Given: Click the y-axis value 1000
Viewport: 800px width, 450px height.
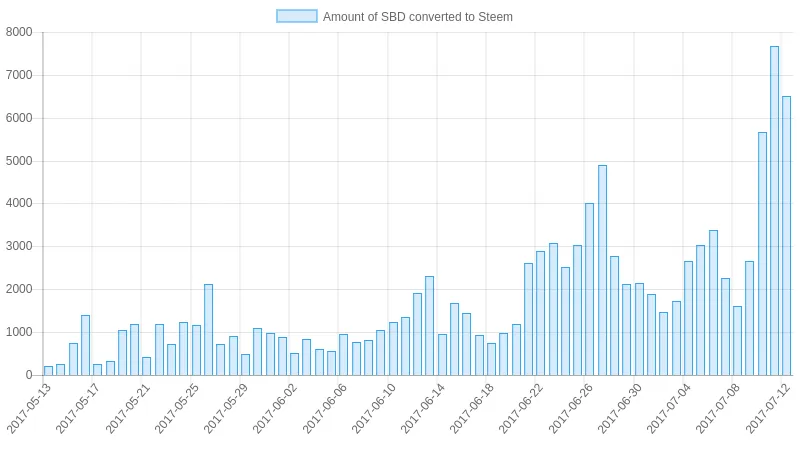Looking at the screenshot, I should [x=19, y=332].
